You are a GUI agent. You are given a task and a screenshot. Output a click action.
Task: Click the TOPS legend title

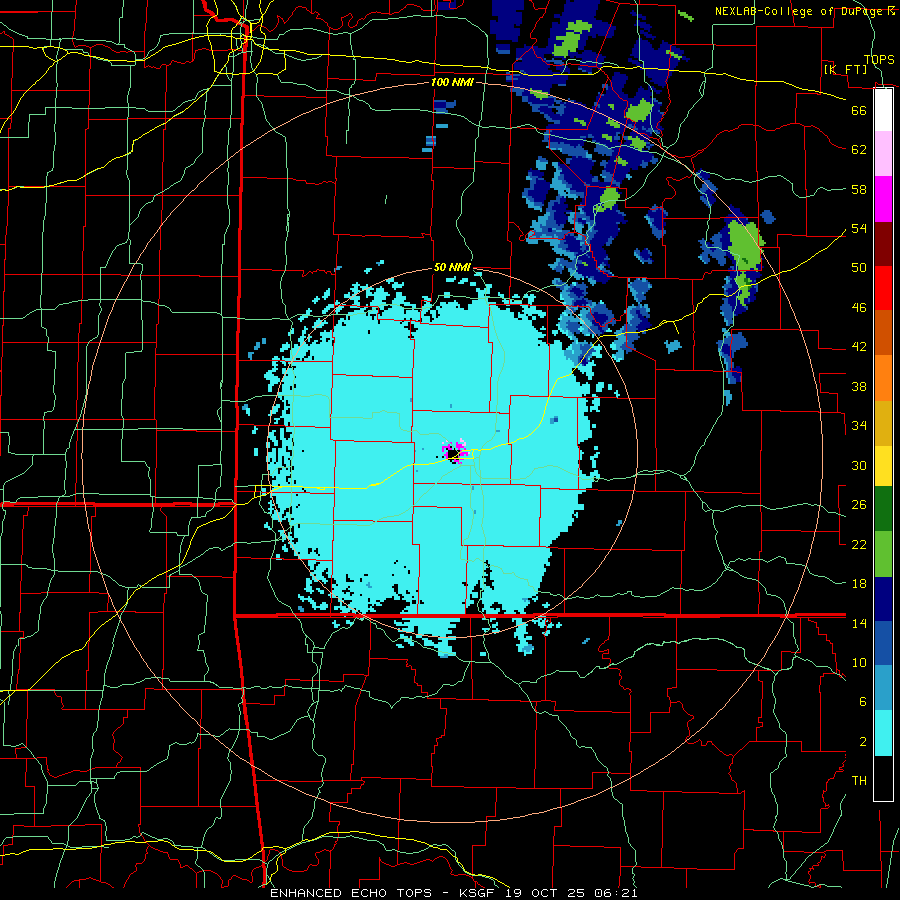tap(879, 59)
